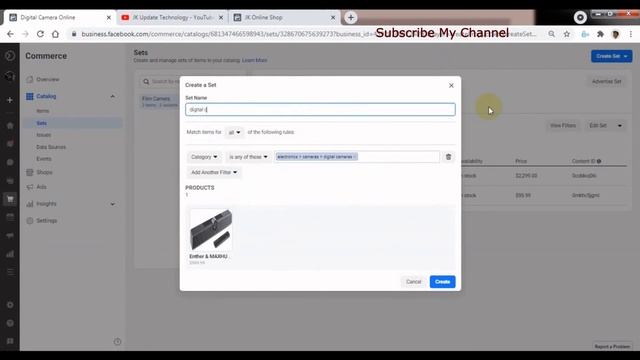Reload the page with refresh icon
This screenshot has width=640, height=360.
pyautogui.click(x=40, y=34)
